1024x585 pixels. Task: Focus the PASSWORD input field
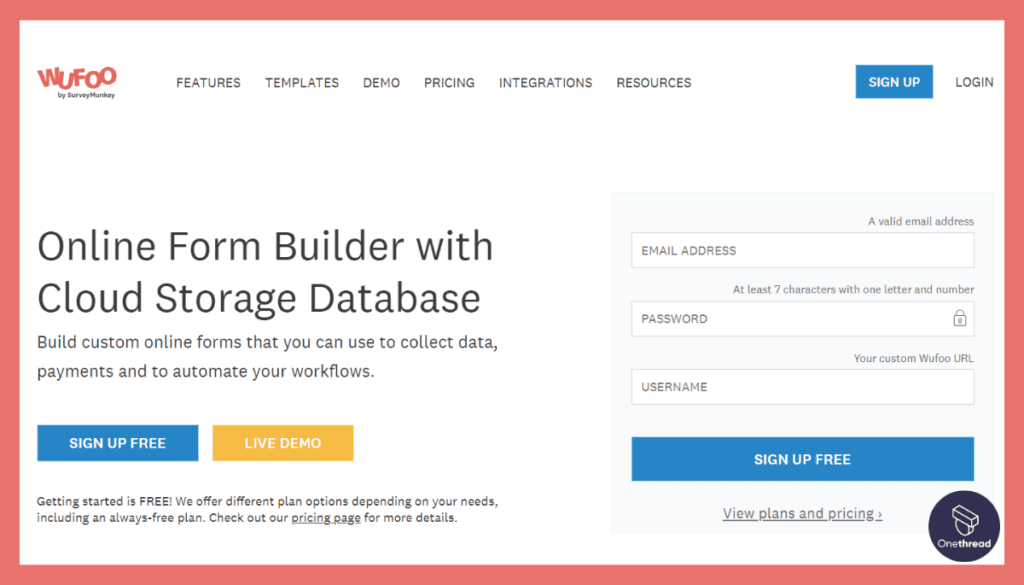click(x=803, y=319)
